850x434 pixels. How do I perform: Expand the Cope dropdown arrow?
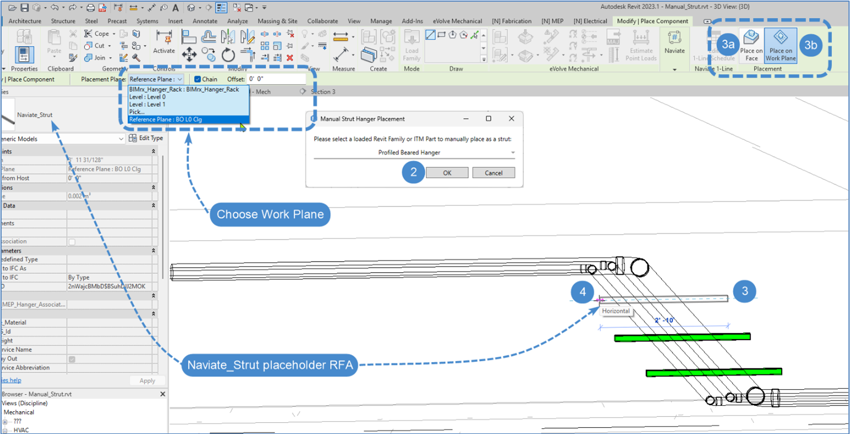(113, 34)
